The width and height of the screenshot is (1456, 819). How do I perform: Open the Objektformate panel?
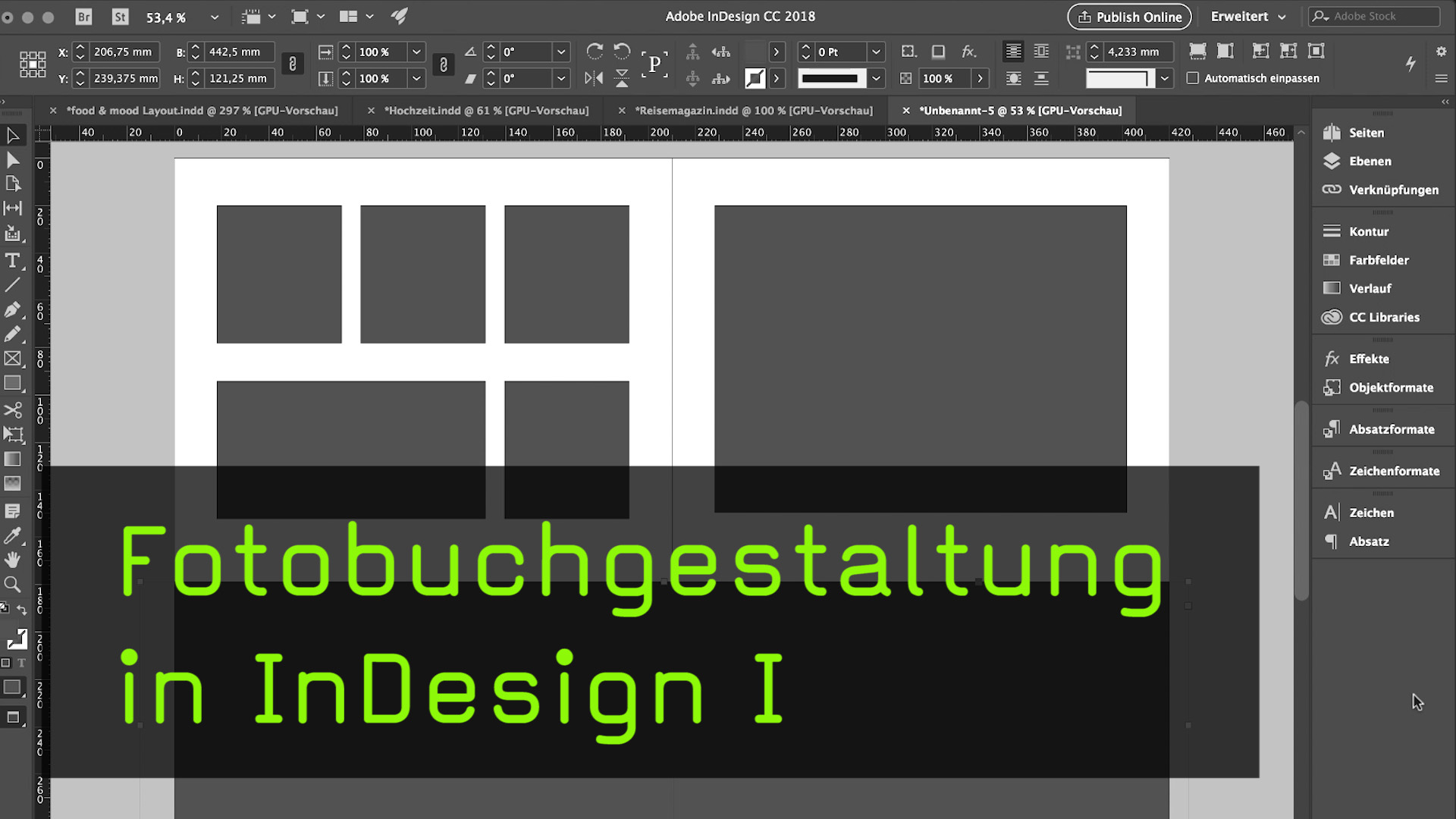(1392, 387)
